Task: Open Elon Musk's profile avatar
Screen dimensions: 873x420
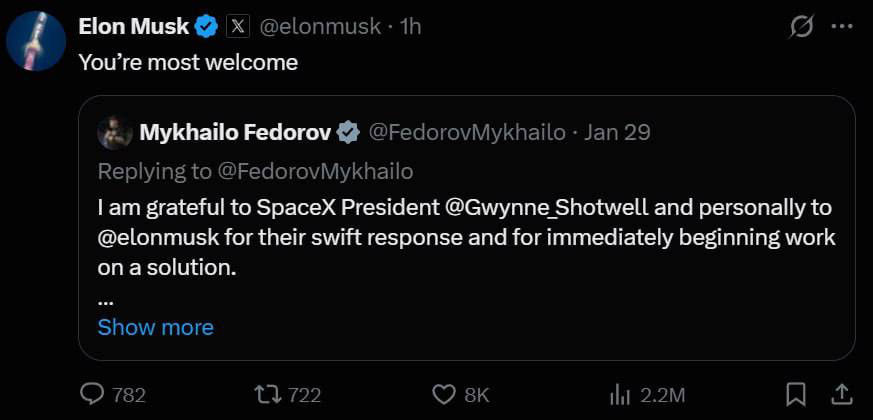Action: [37, 41]
